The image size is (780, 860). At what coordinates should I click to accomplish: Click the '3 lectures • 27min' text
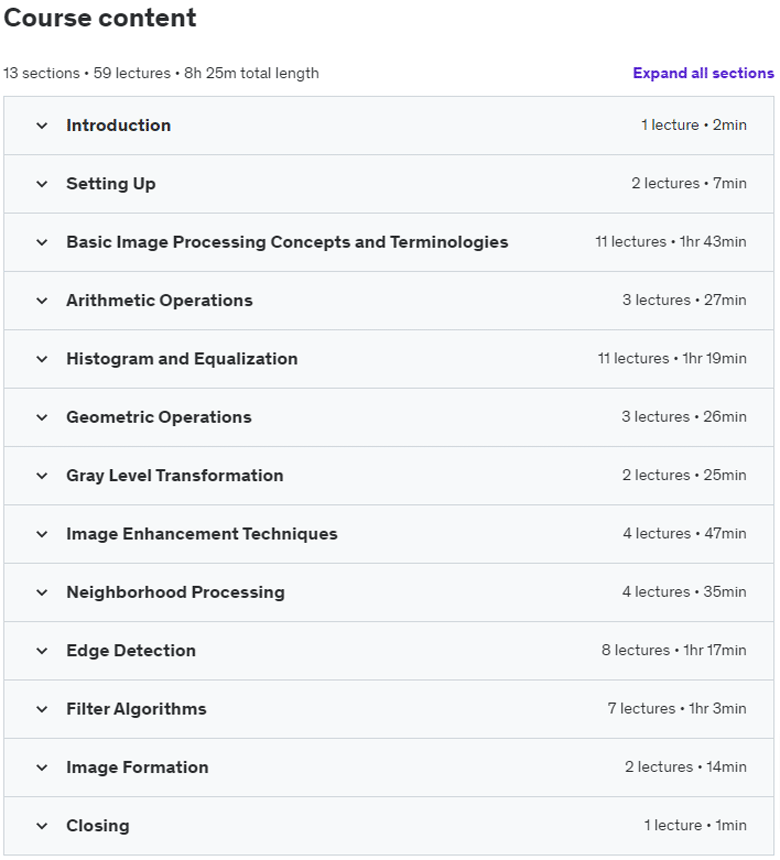click(x=684, y=300)
